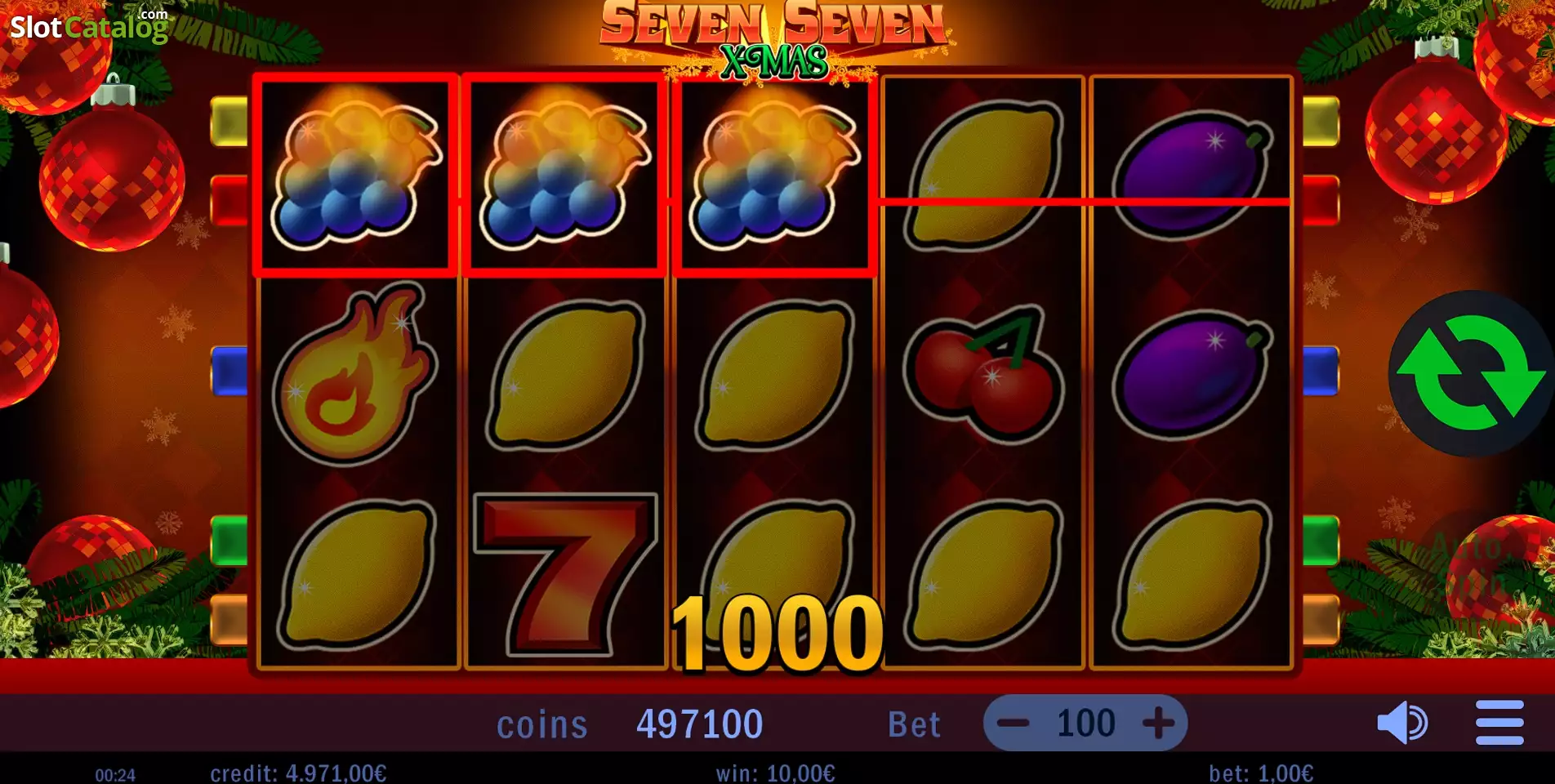
Task: Click the flame symbol on first reel
Action: click(355, 373)
